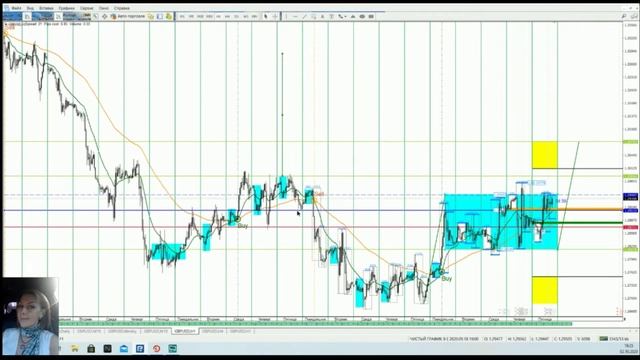Switch chart to M30 timeframe
The image size is (640, 360).
click(209, 16)
